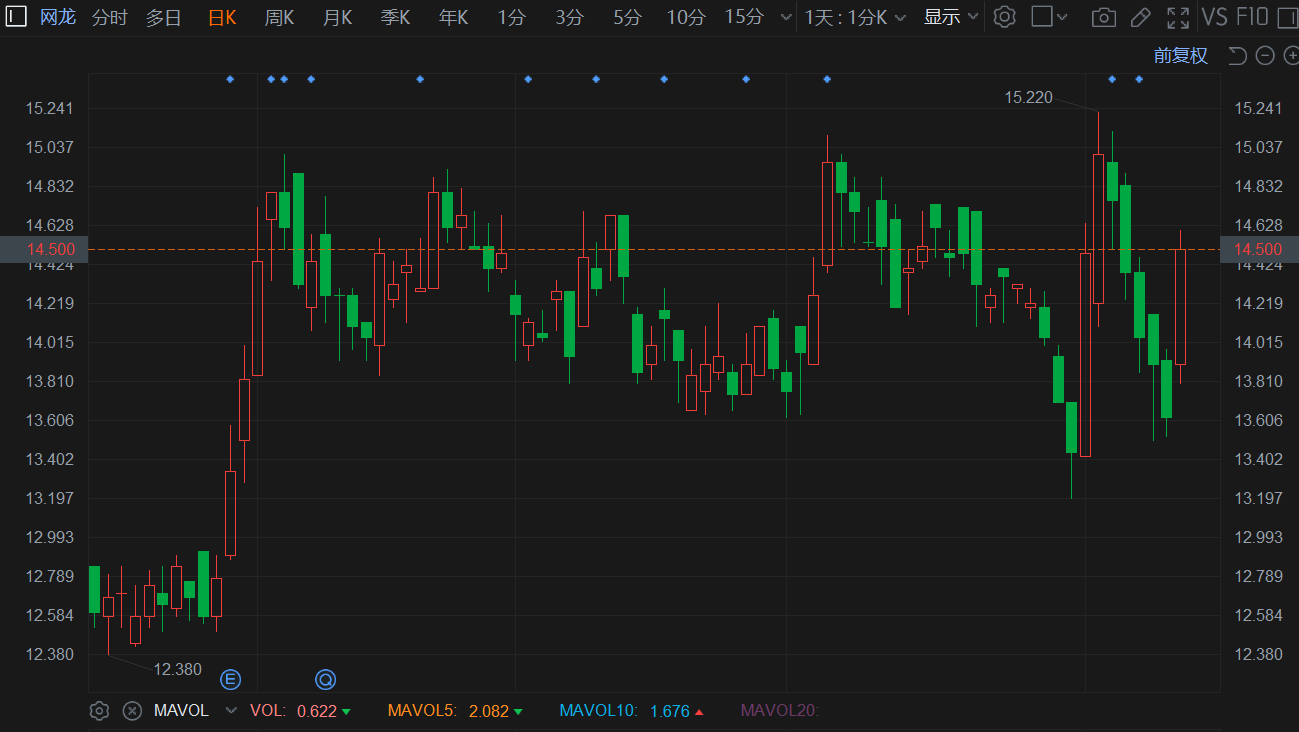Expand the MAVOL indicator selector dropdown
1299x732 pixels.
[231, 711]
